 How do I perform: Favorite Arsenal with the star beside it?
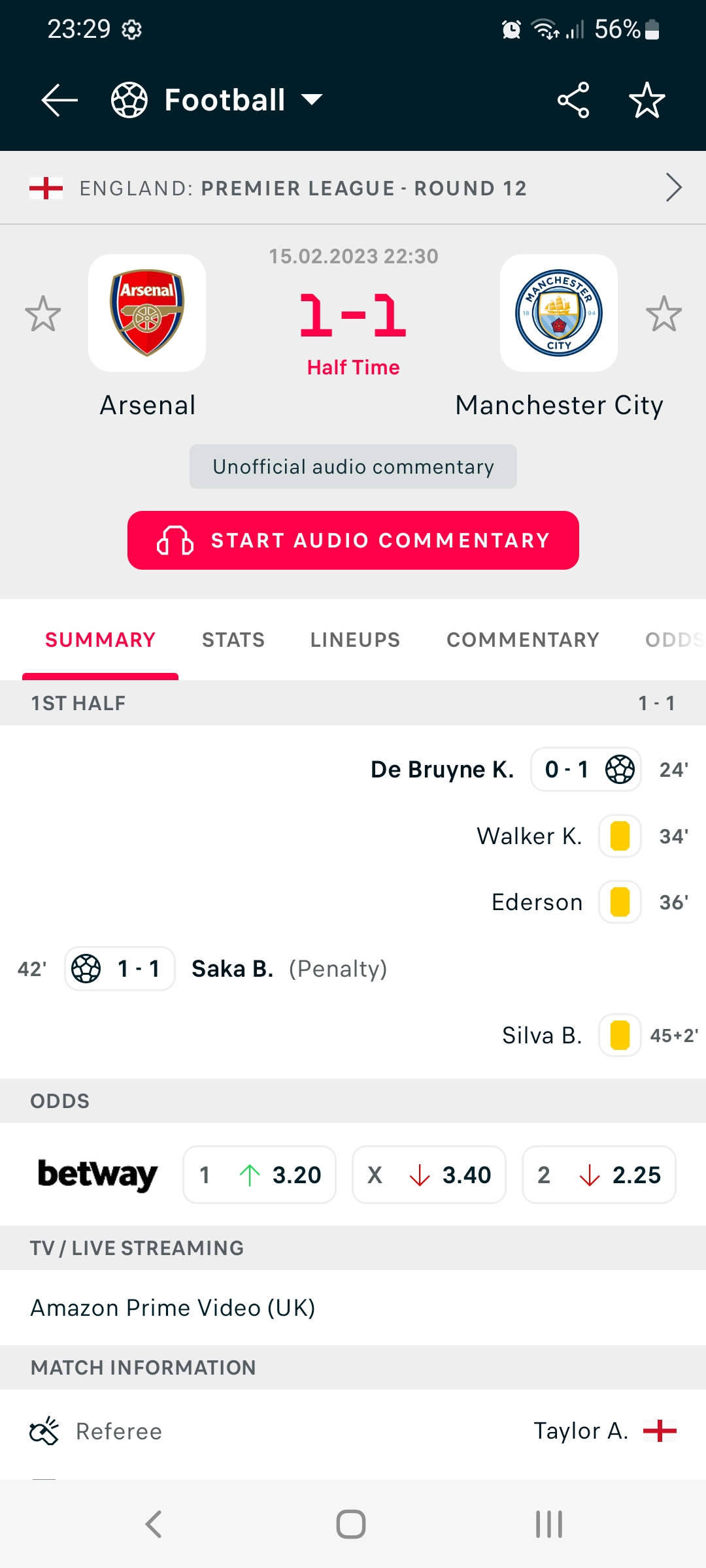(x=43, y=314)
